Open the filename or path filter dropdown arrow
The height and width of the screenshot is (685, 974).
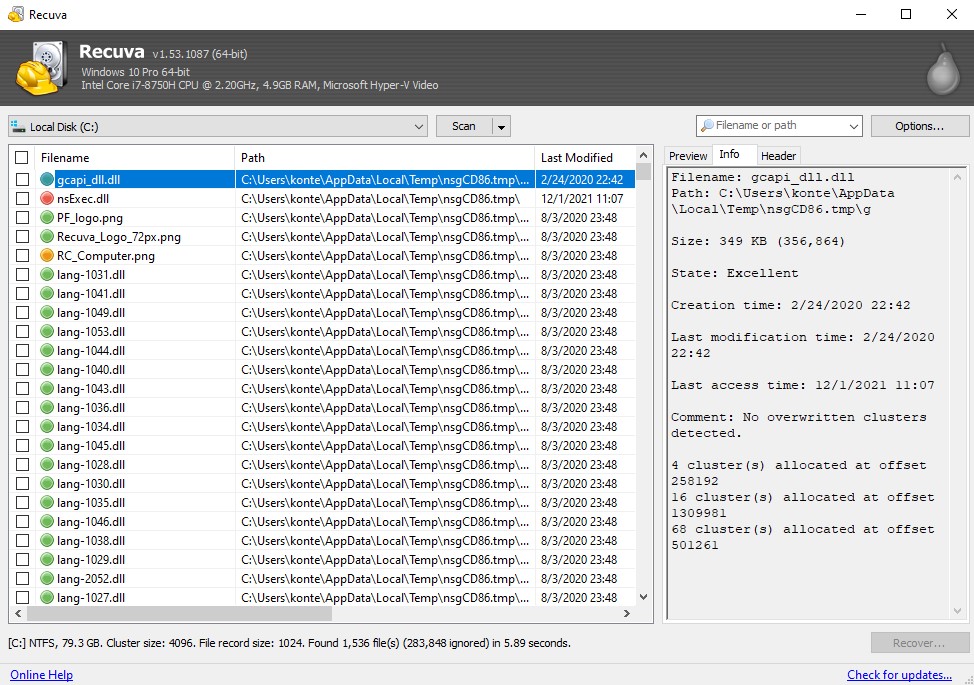pyautogui.click(x=854, y=126)
